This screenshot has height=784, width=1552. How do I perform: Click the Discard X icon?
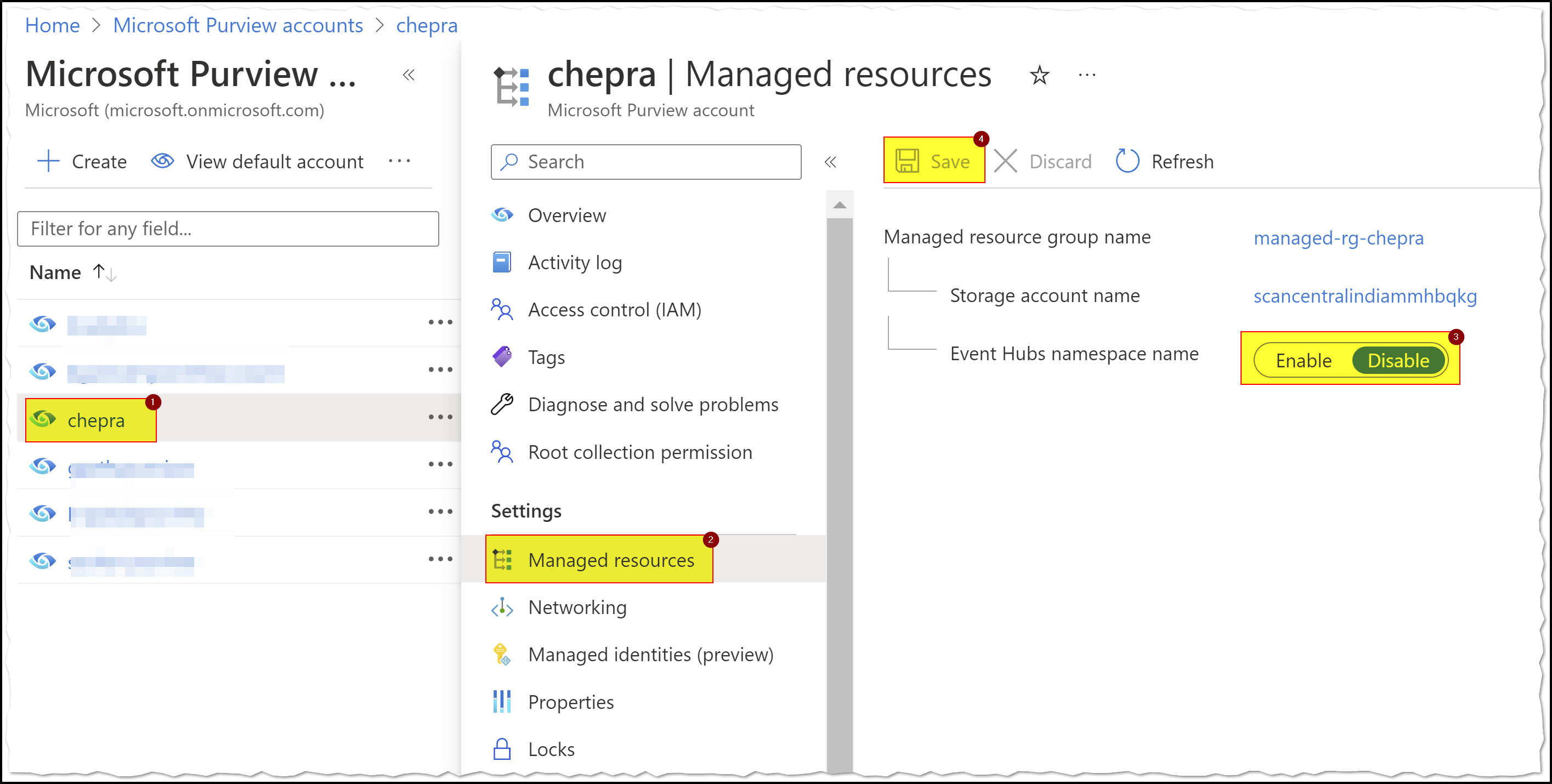tap(1005, 161)
